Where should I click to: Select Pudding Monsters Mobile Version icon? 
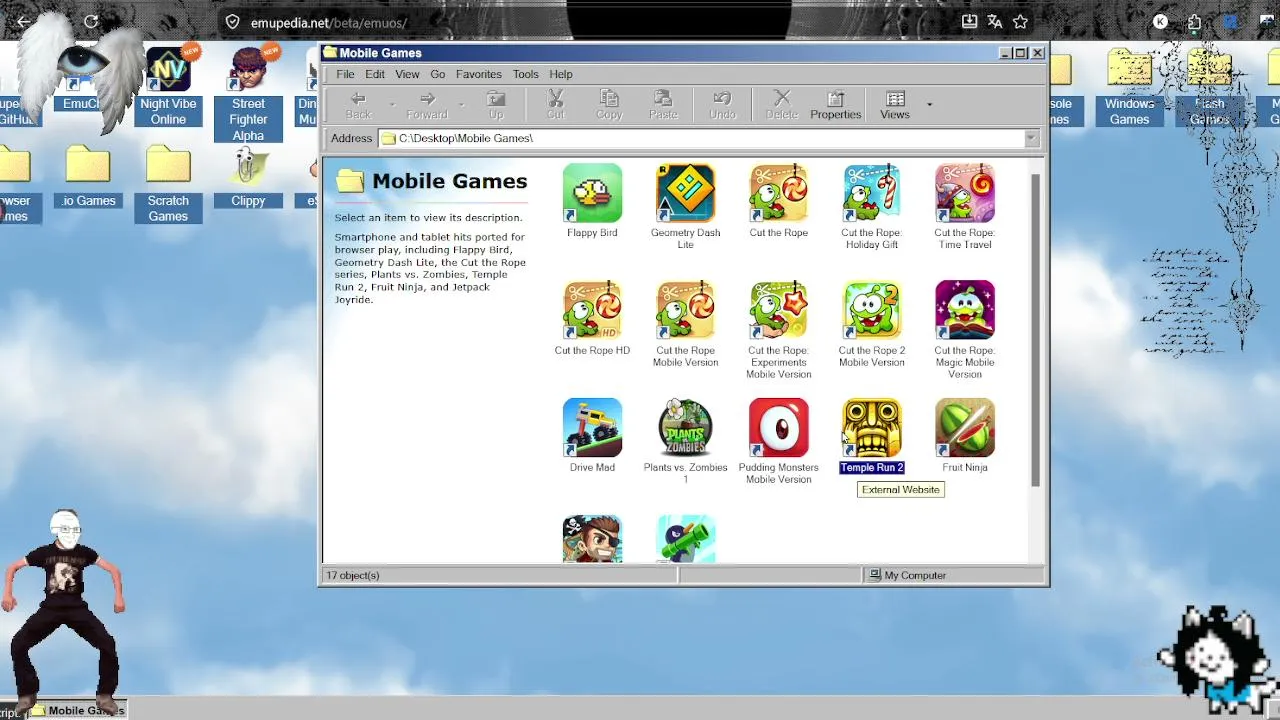pos(778,427)
